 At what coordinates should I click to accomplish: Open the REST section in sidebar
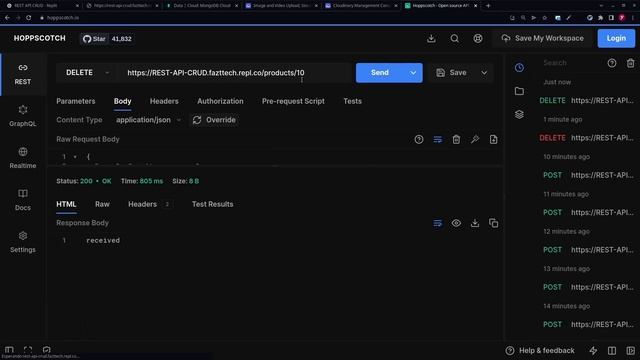pos(23,74)
